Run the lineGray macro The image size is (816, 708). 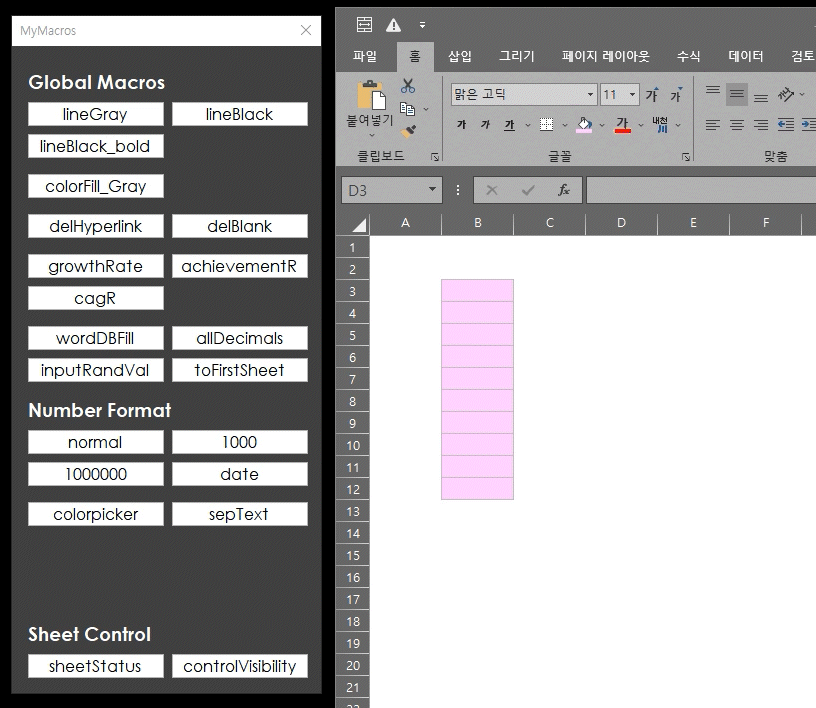click(96, 114)
